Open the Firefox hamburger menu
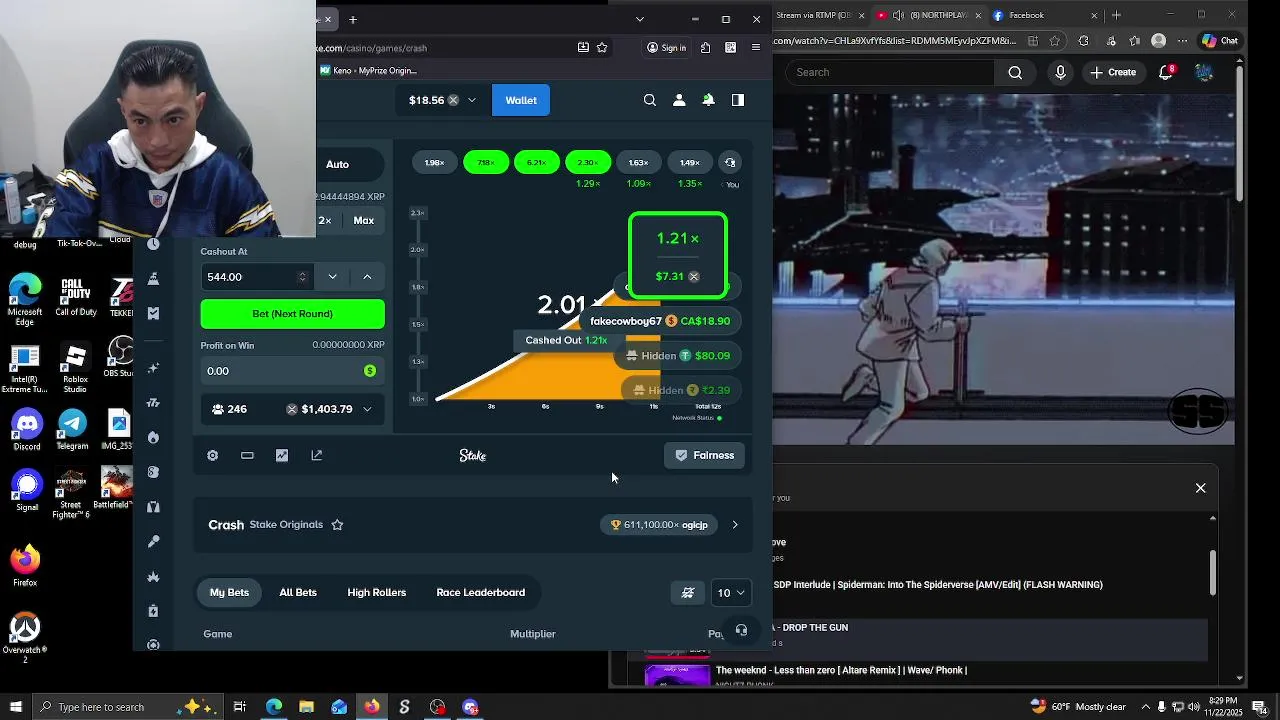Image resolution: width=1280 pixels, height=720 pixels. pos(755,47)
